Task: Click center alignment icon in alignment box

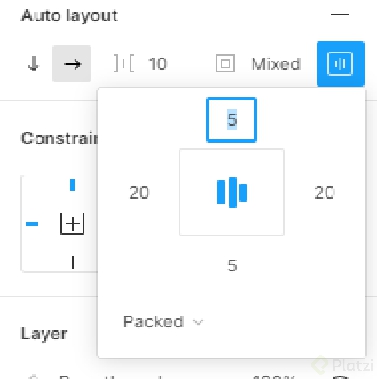Action: (232, 192)
